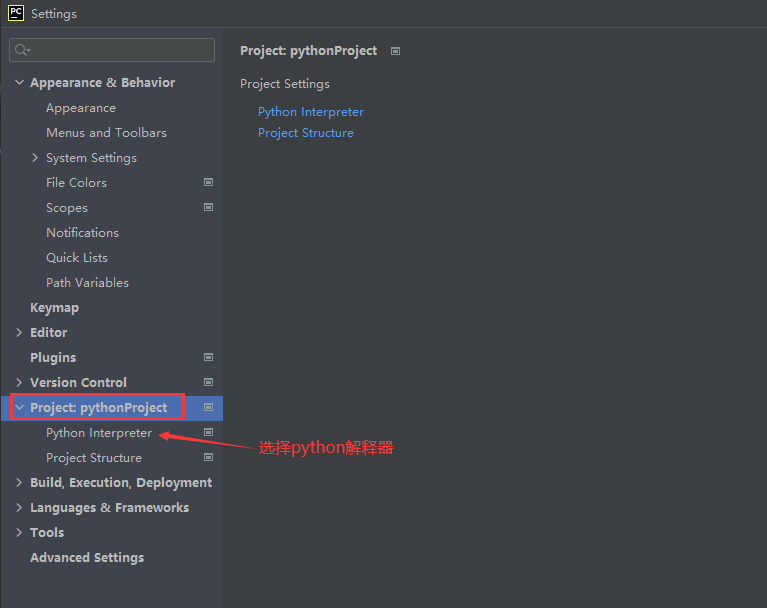The width and height of the screenshot is (767, 608).
Task: Open the Keymap settings
Action: 54,308
